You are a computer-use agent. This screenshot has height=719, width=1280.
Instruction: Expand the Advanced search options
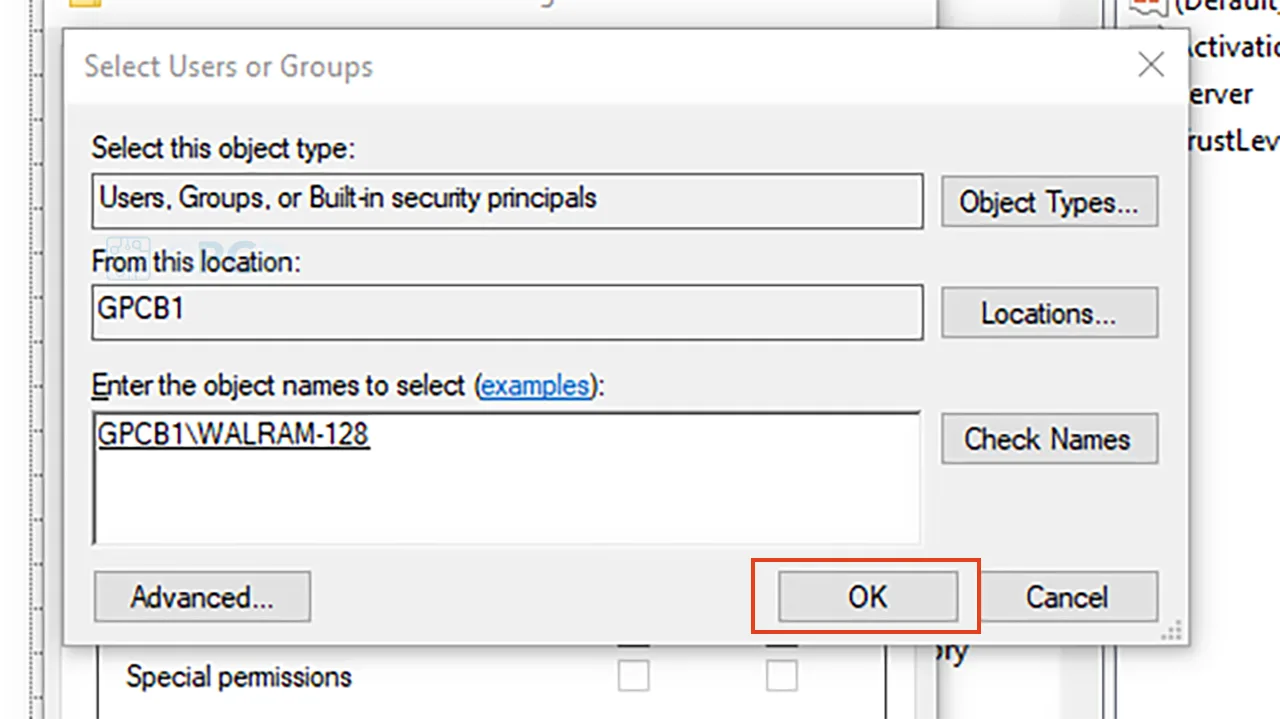coord(202,597)
